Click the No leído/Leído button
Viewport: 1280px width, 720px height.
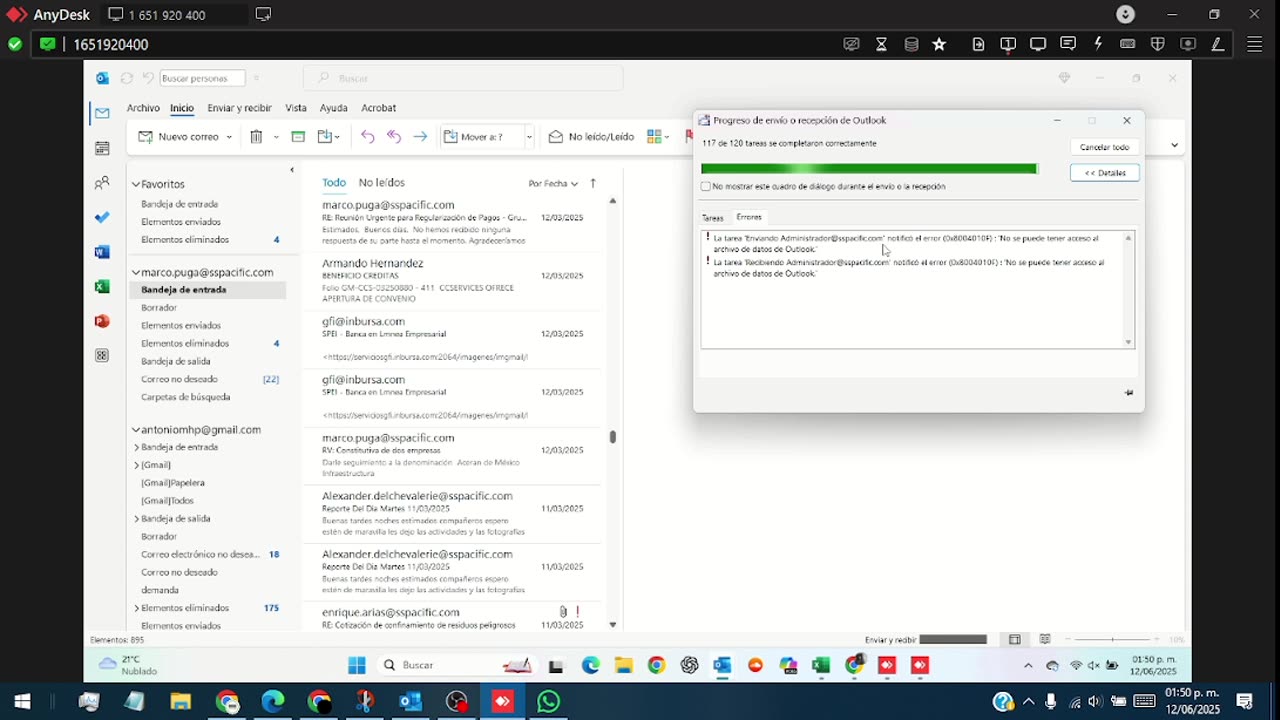click(591, 137)
